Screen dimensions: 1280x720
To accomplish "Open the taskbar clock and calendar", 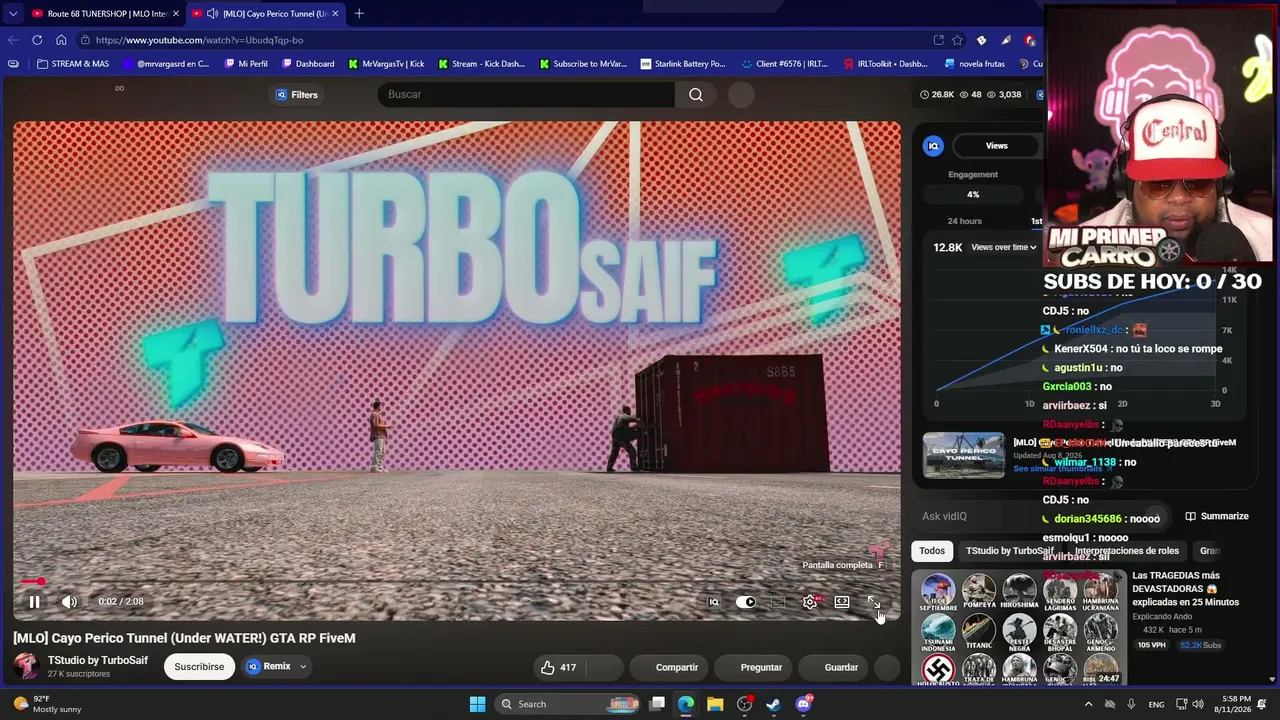I will coord(1236,704).
